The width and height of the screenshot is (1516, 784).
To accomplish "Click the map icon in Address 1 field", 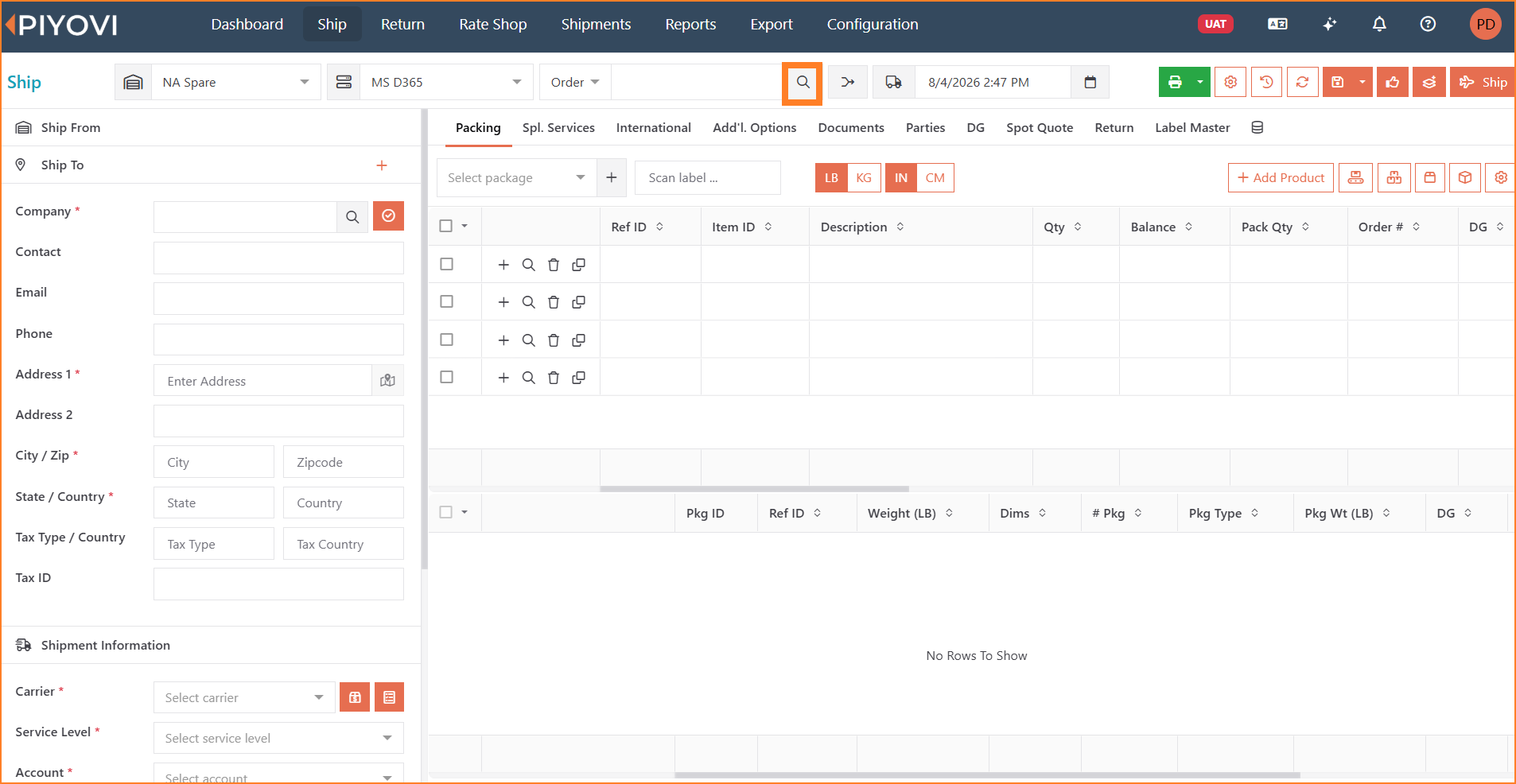I will [387, 381].
